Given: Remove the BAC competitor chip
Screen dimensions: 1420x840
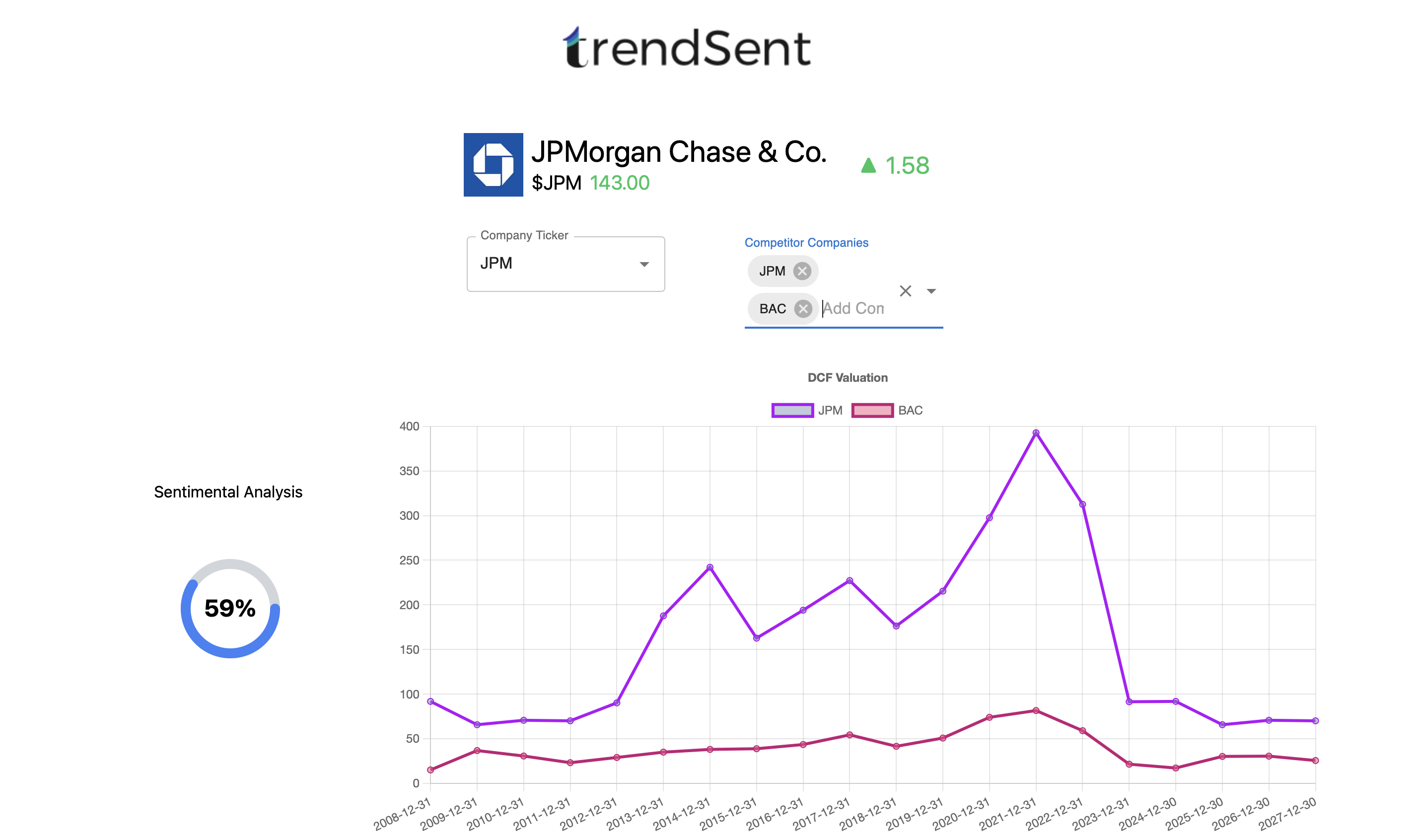Looking at the screenshot, I should point(802,308).
